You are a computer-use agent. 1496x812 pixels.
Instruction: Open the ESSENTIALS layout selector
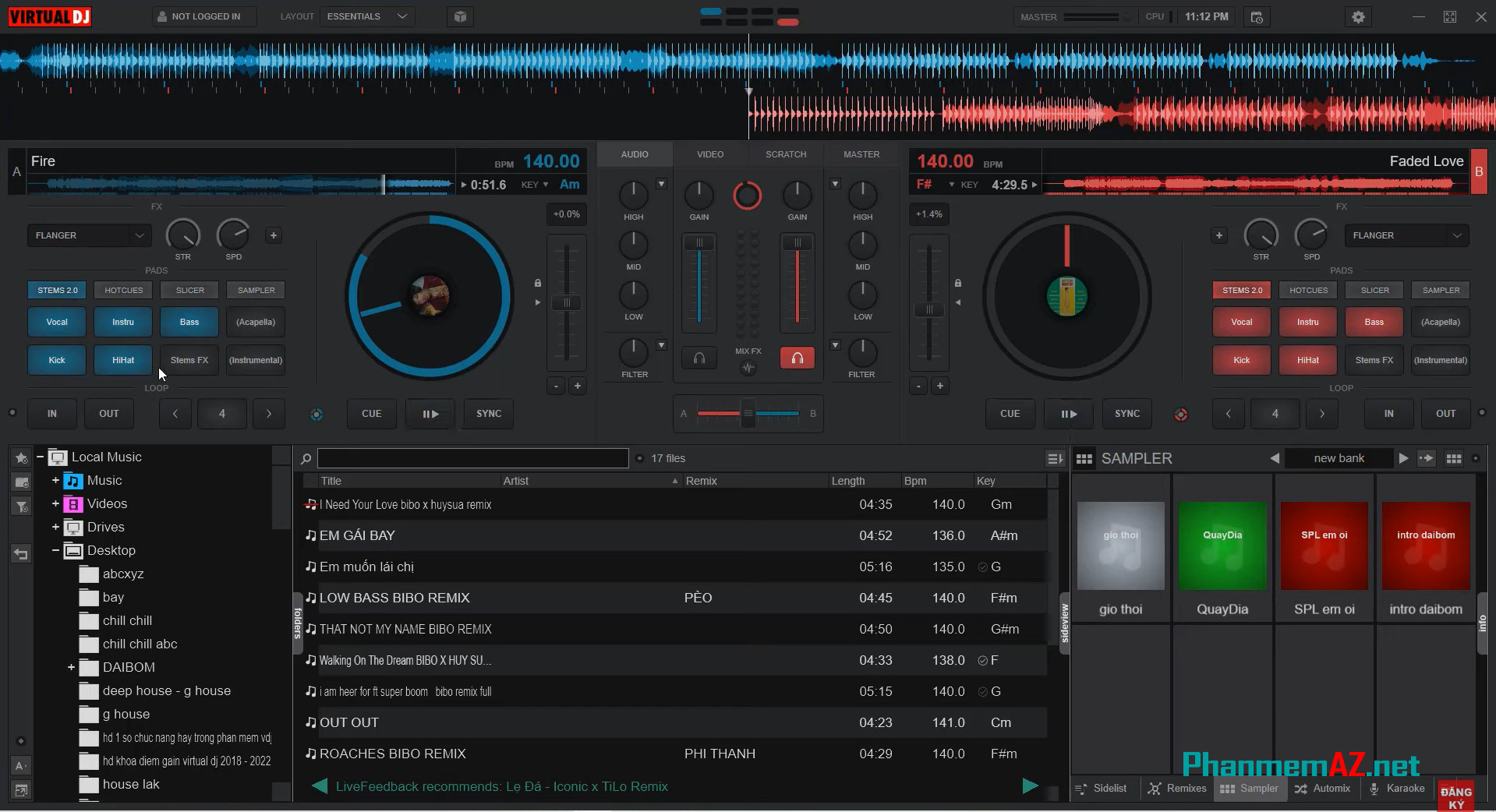pyautogui.click(x=366, y=16)
